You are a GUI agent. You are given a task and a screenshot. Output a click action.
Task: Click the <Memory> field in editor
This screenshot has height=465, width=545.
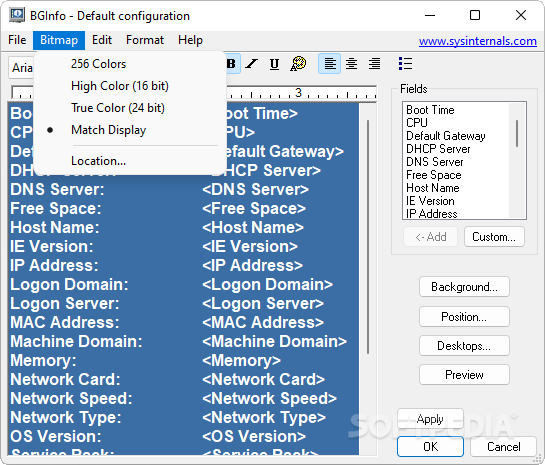242,360
